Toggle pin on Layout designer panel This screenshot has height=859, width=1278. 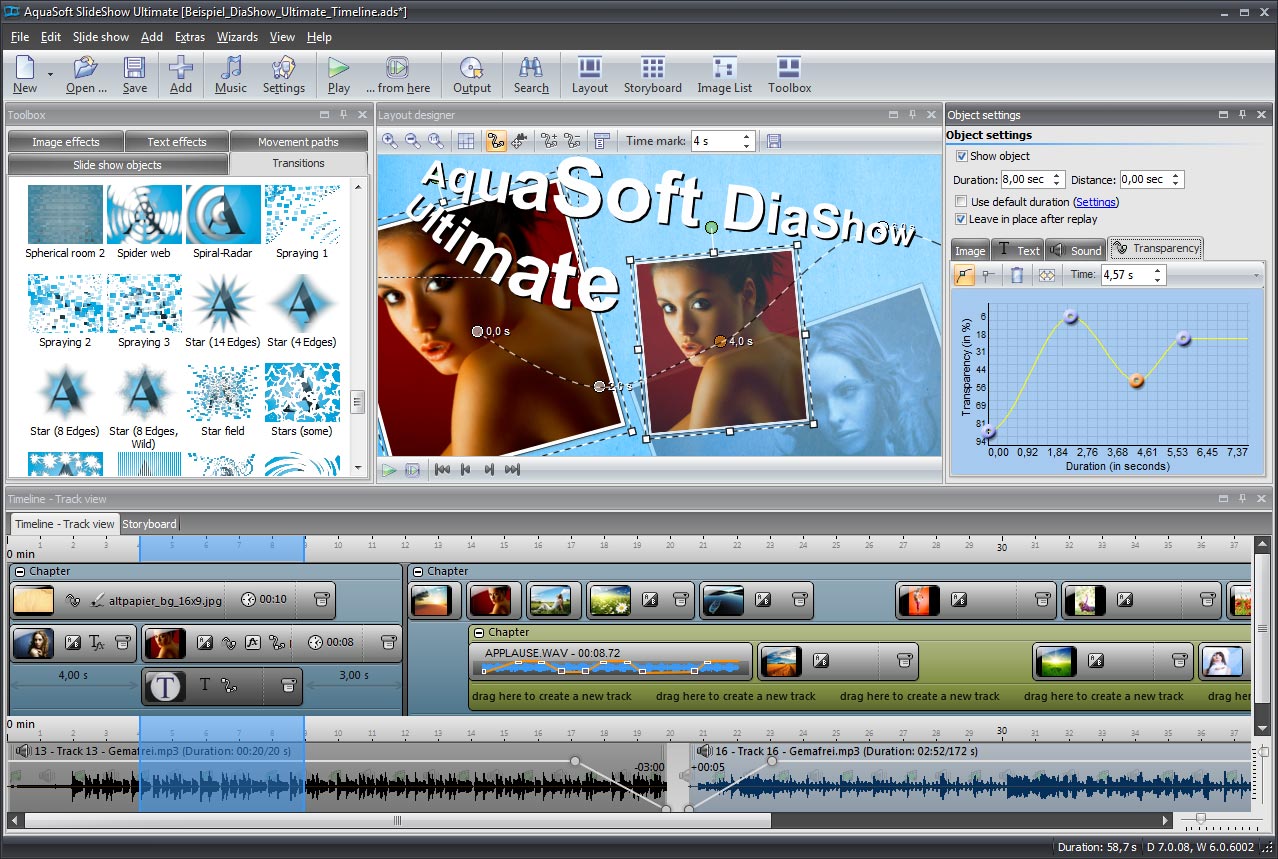click(912, 115)
